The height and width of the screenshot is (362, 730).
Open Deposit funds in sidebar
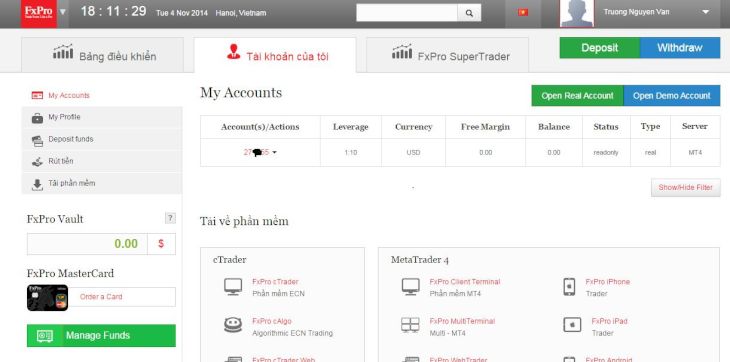click(101, 139)
